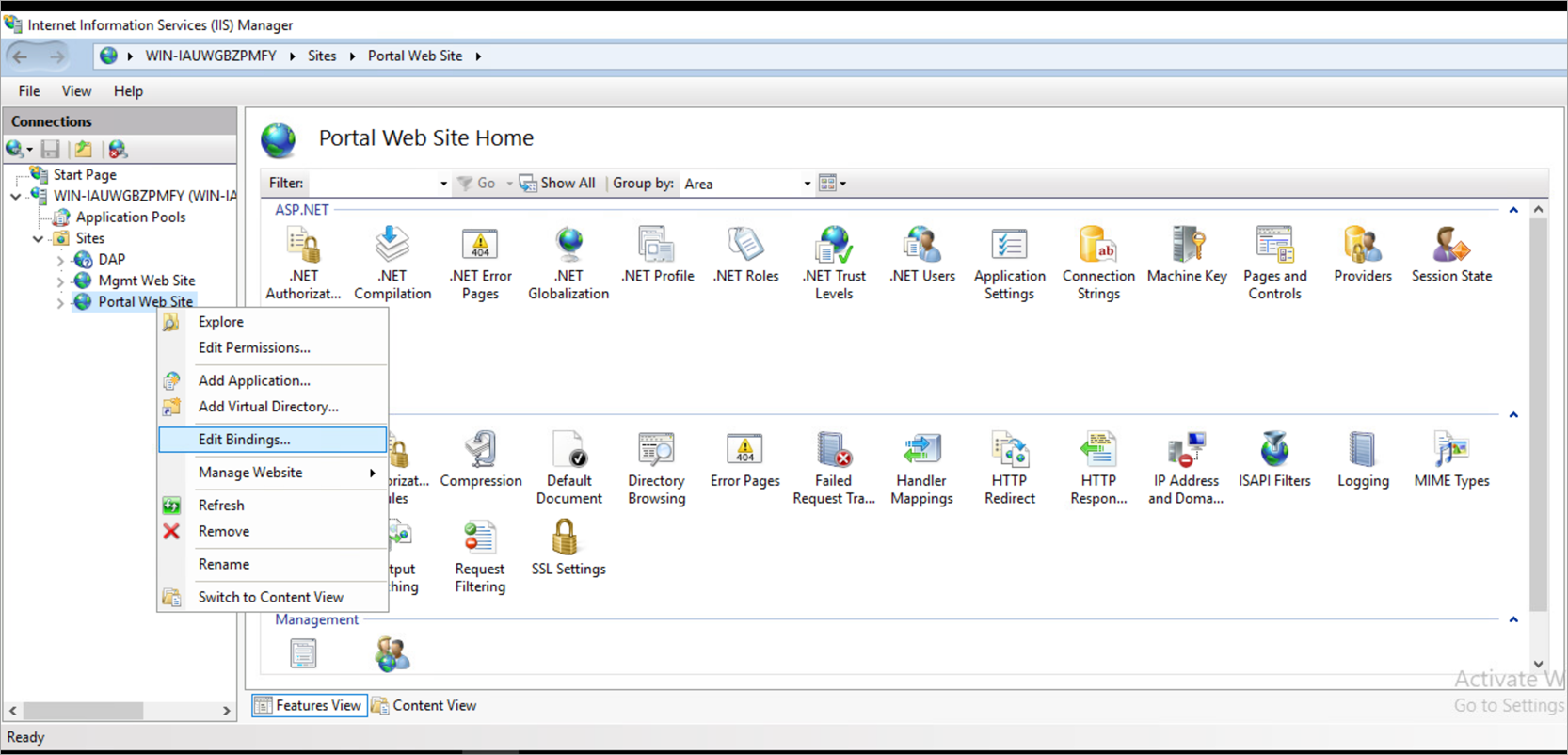Screen dimensions: 1568x755
Task: Open the Logging feature
Action: (x=1363, y=460)
